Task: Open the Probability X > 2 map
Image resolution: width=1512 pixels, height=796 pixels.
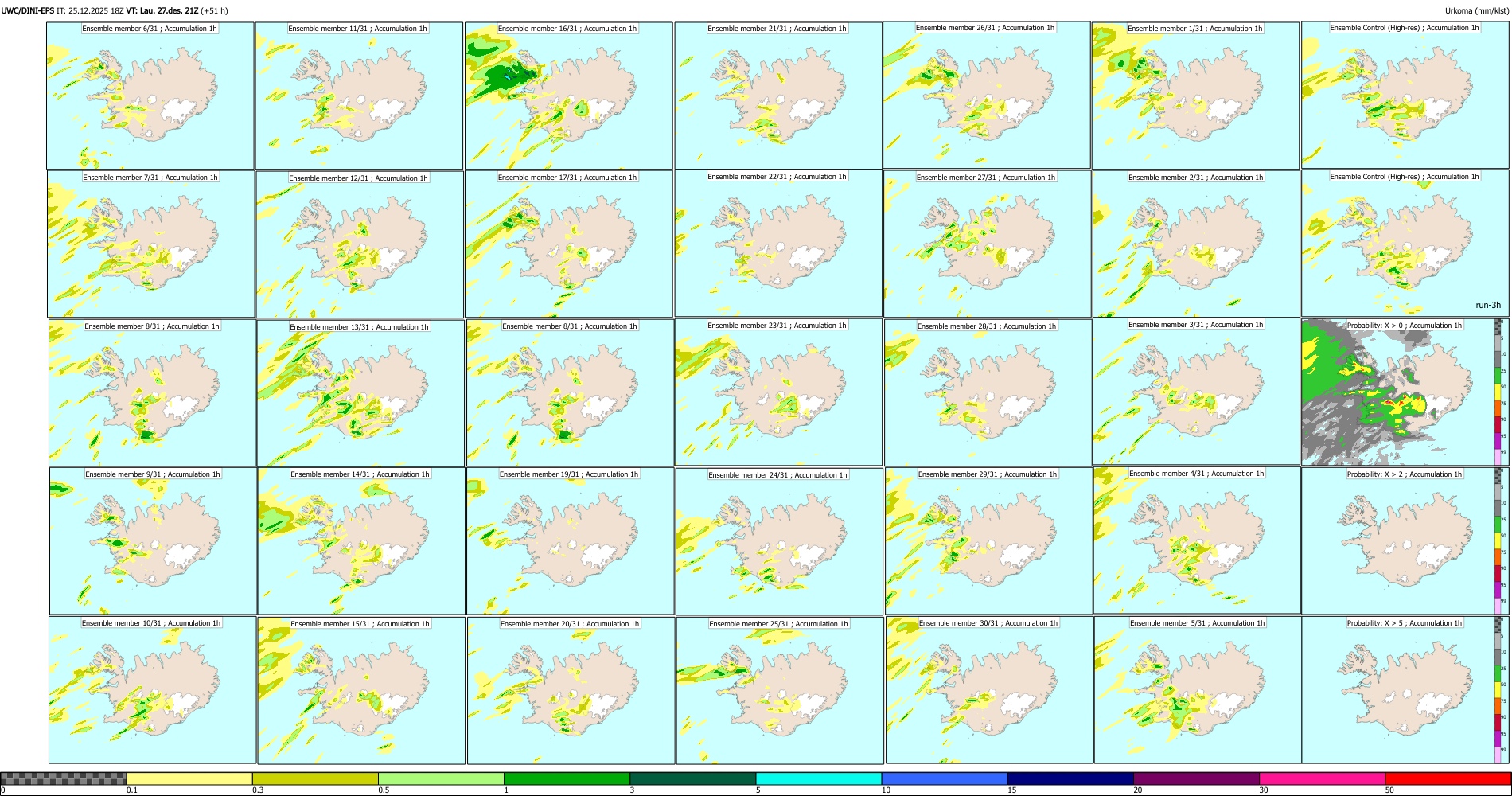Action: pos(1397,540)
